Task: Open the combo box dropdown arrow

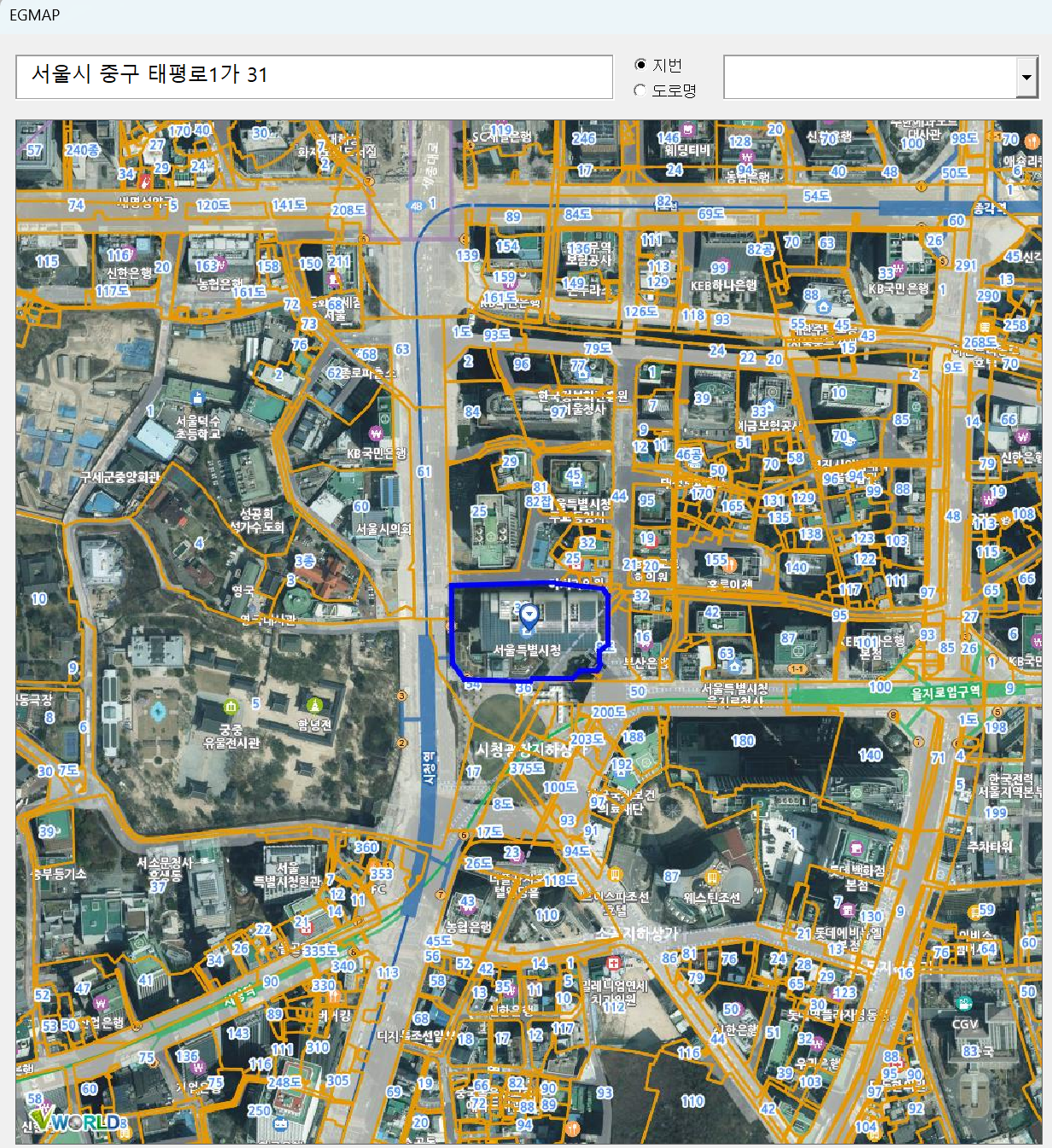Action: pos(1026,78)
